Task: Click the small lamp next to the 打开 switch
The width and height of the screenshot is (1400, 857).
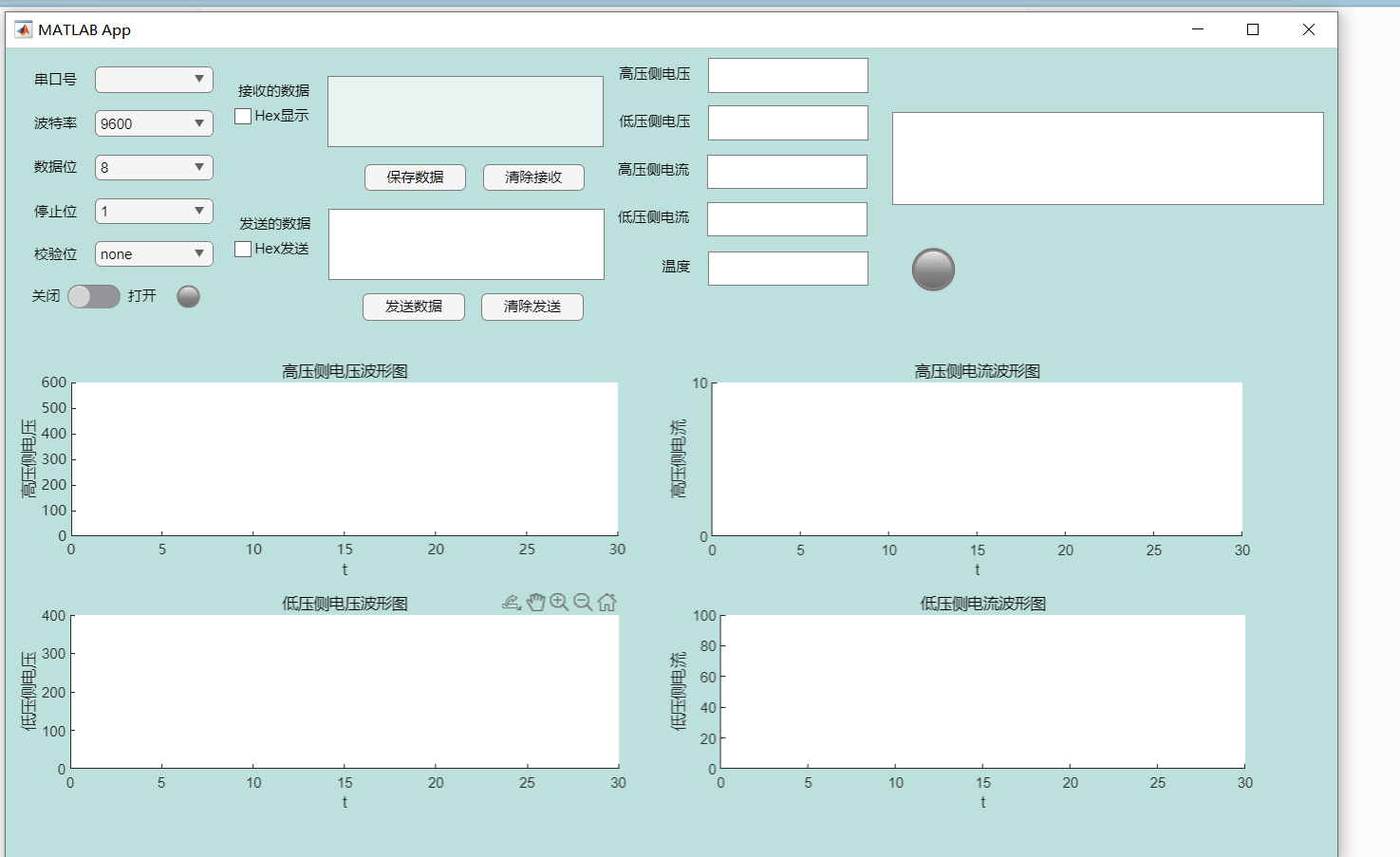Action: (x=189, y=297)
